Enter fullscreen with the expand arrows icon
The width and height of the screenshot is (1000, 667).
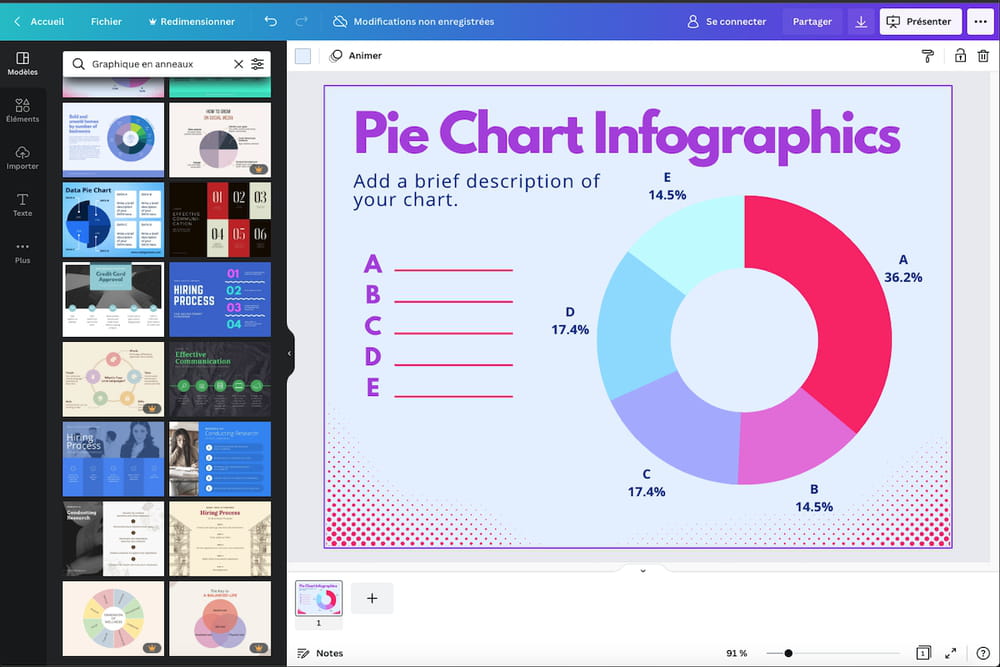(x=951, y=653)
